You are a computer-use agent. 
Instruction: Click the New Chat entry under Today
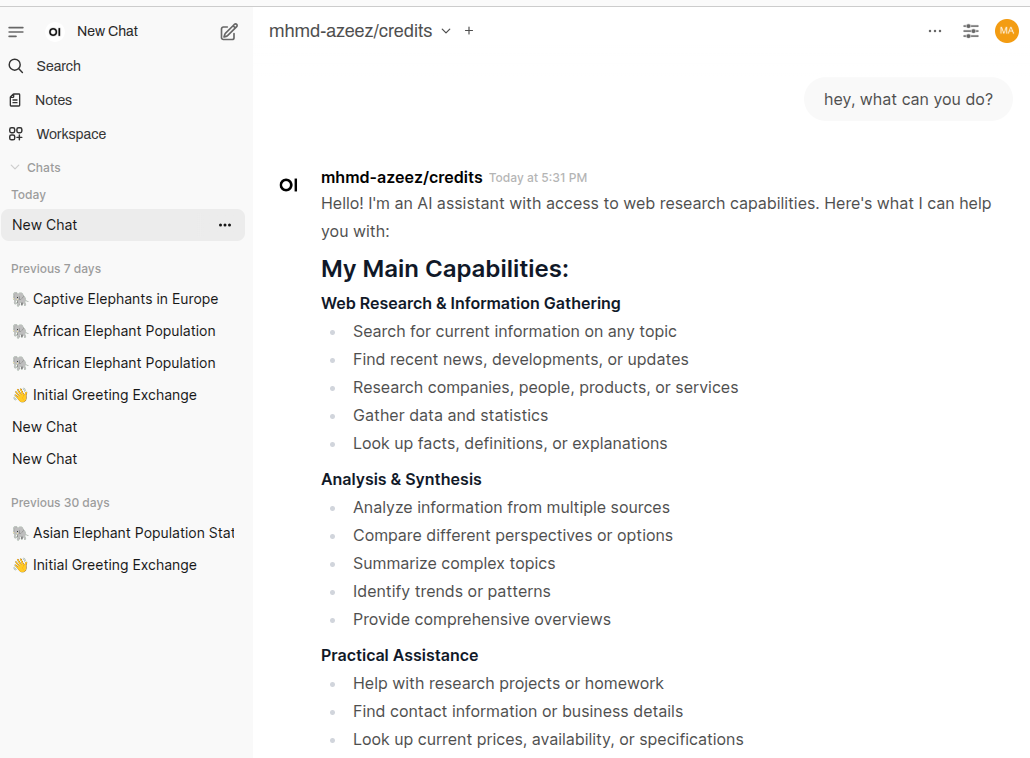(44, 225)
